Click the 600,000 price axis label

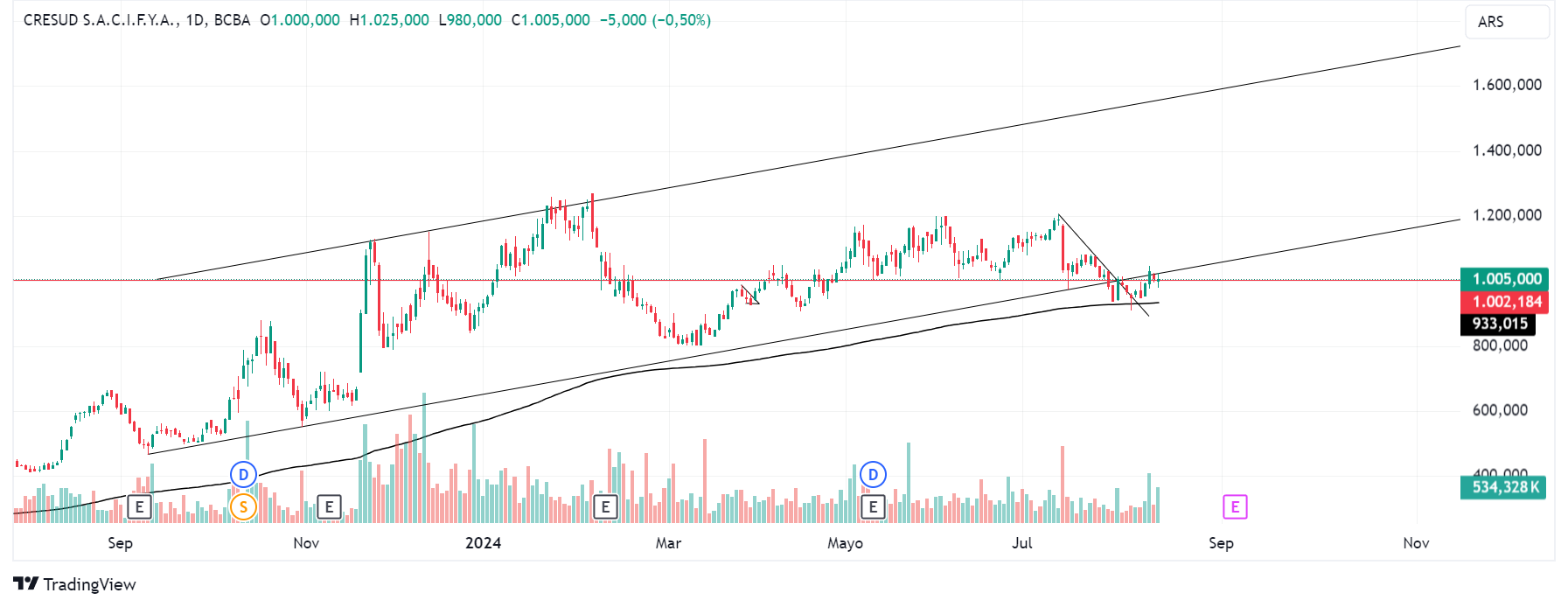coord(1500,410)
